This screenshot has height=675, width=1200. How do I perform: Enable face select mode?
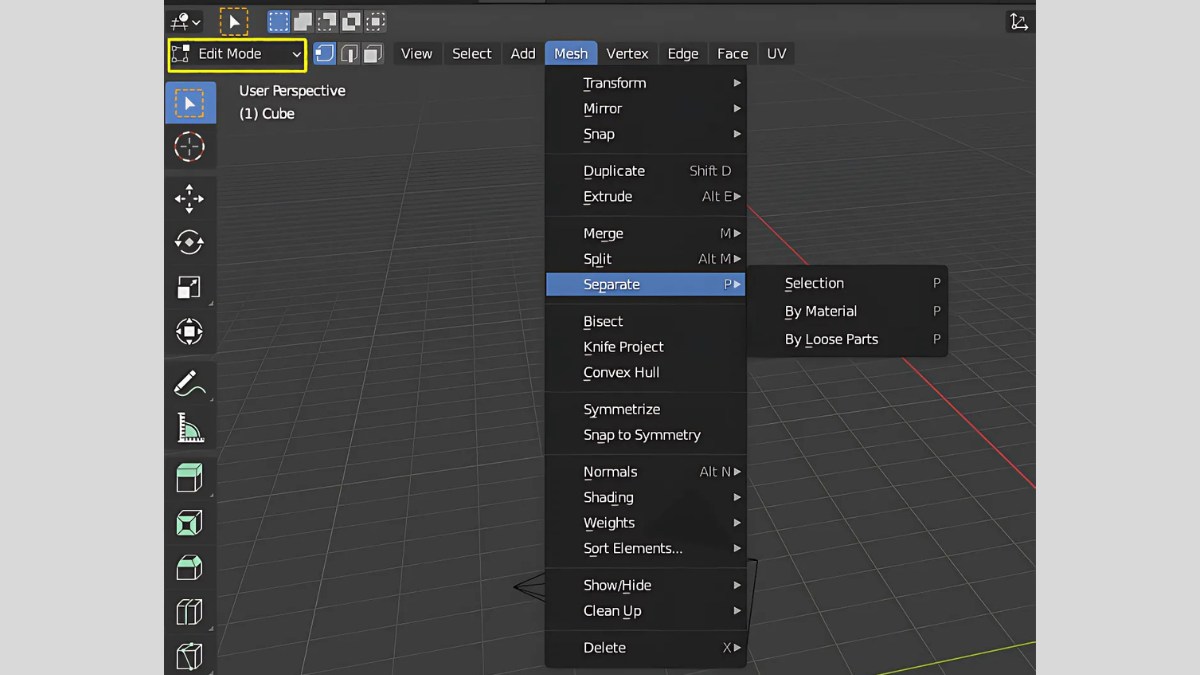tap(373, 54)
